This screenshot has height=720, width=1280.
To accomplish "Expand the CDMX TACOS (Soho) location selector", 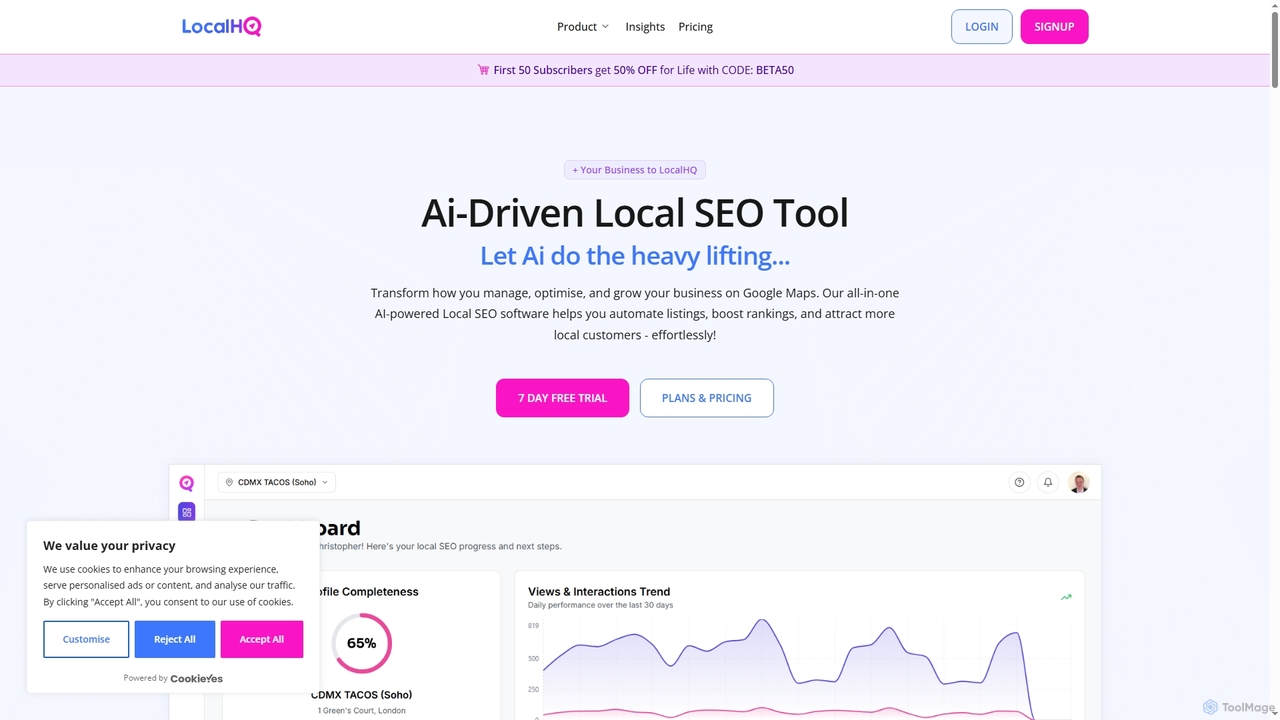I will 277,482.
